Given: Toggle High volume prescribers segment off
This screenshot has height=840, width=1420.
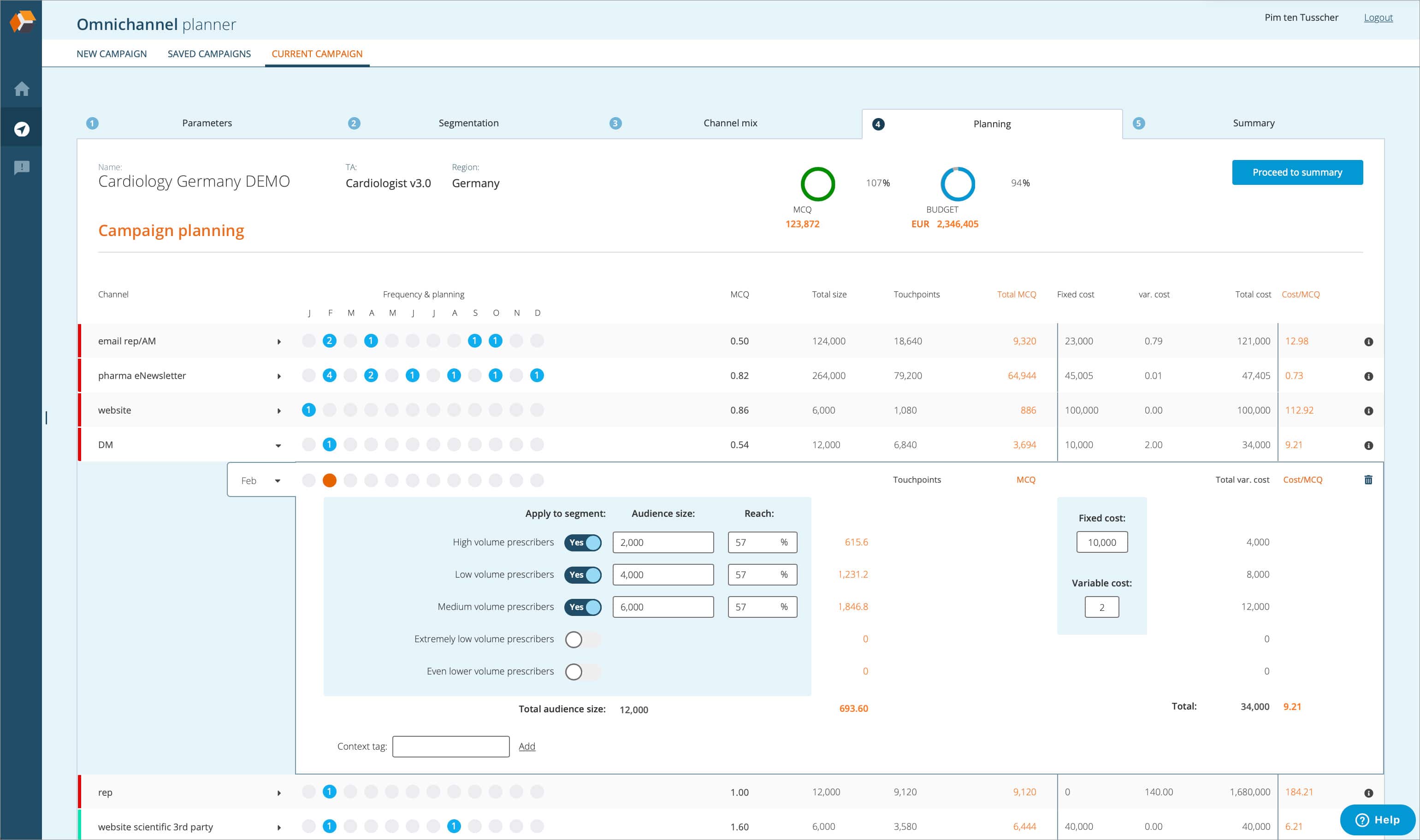Looking at the screenshot, I should coord(583,543).
